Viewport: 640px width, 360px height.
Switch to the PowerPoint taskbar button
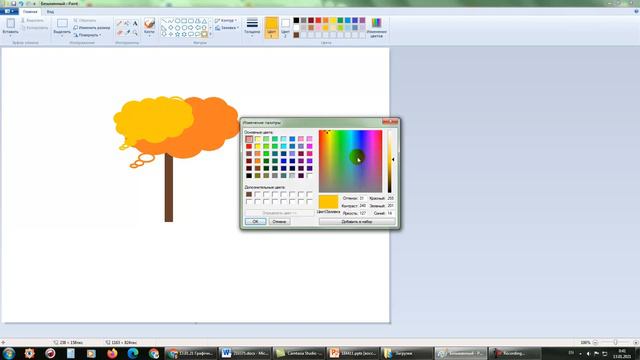pos(353,353)
